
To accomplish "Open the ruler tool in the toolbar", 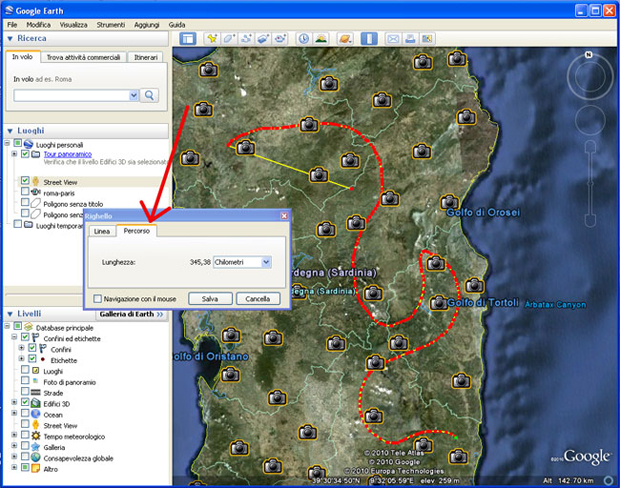I will click(x=369, y=39).
